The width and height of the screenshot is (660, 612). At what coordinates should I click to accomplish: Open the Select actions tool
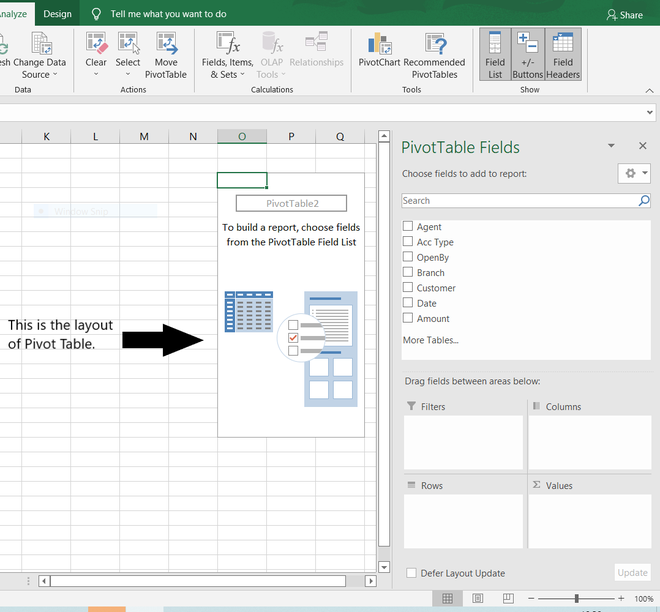pyautogui.click(x=128, y=55)
